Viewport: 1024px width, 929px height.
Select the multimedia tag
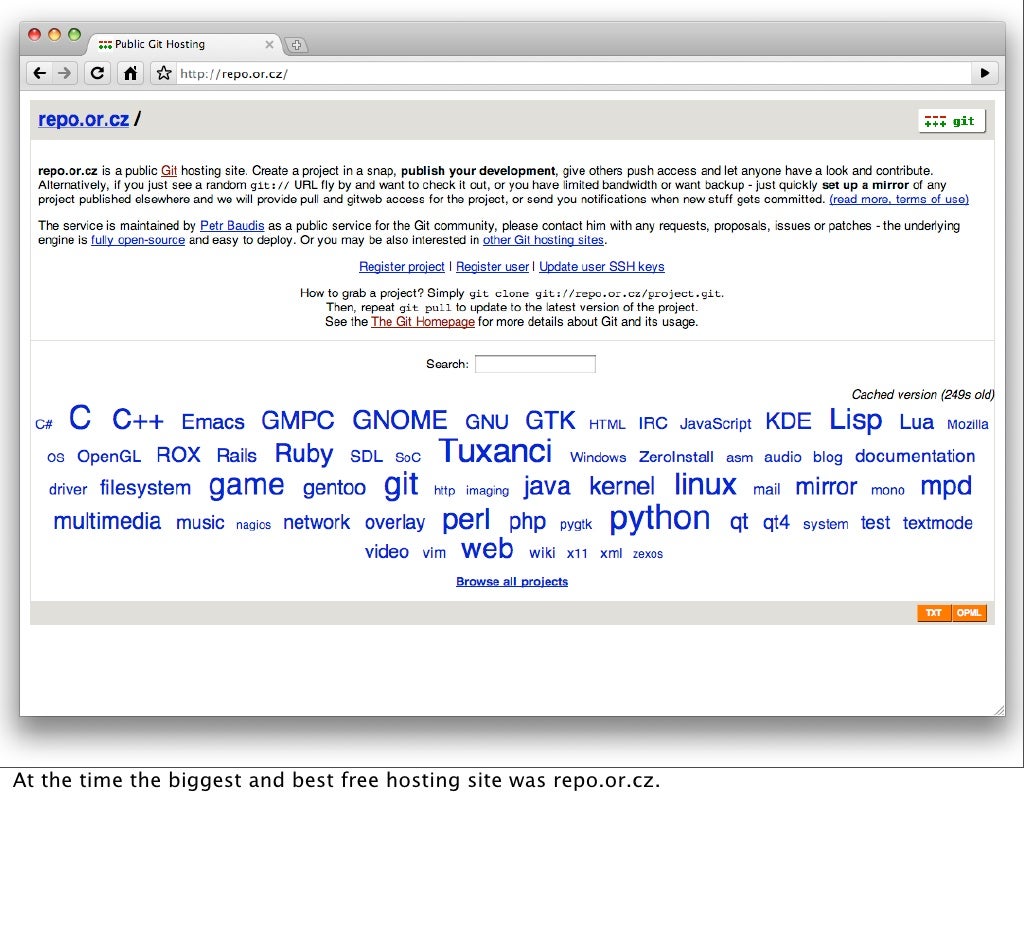[x=107, y=522]
